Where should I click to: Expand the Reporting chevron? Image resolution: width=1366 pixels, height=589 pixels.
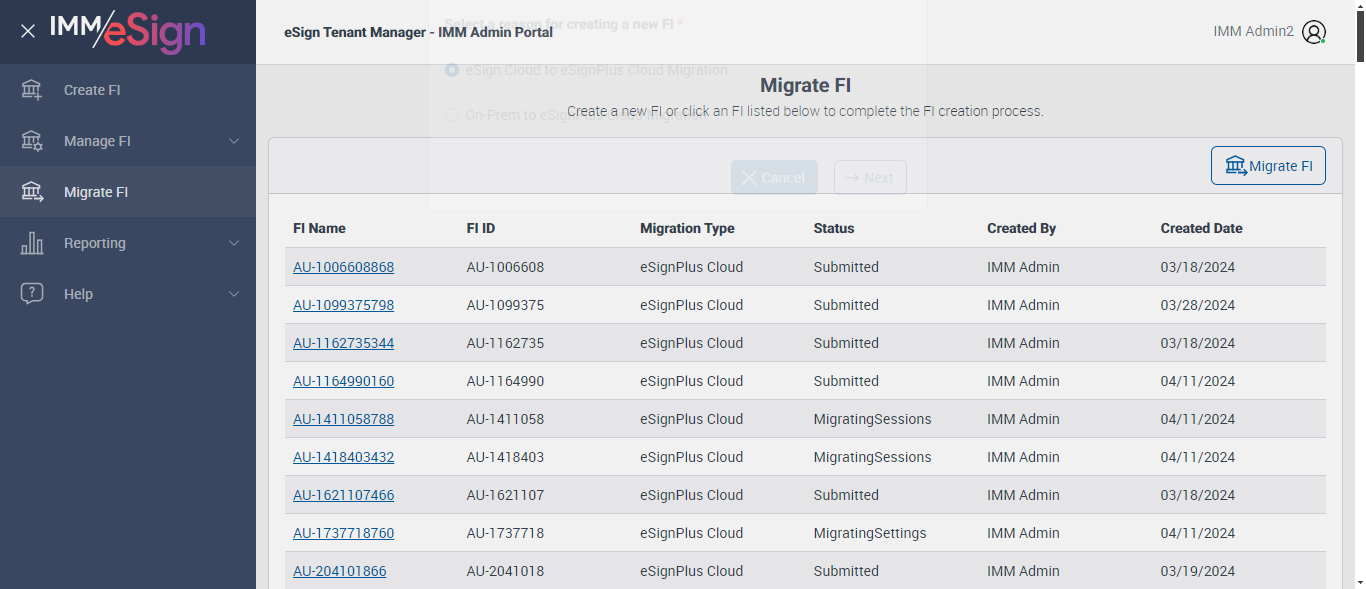[234, 243]
